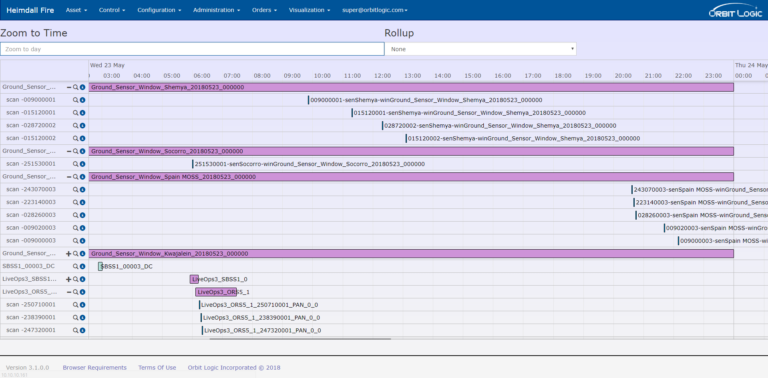Click the horizontal timeline scrollbar

pos(300,338)
